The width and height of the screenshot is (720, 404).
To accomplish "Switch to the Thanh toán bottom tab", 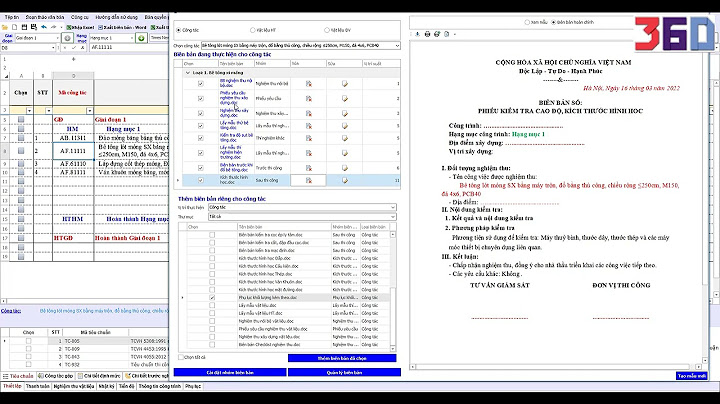I will (x=37, y=387).
